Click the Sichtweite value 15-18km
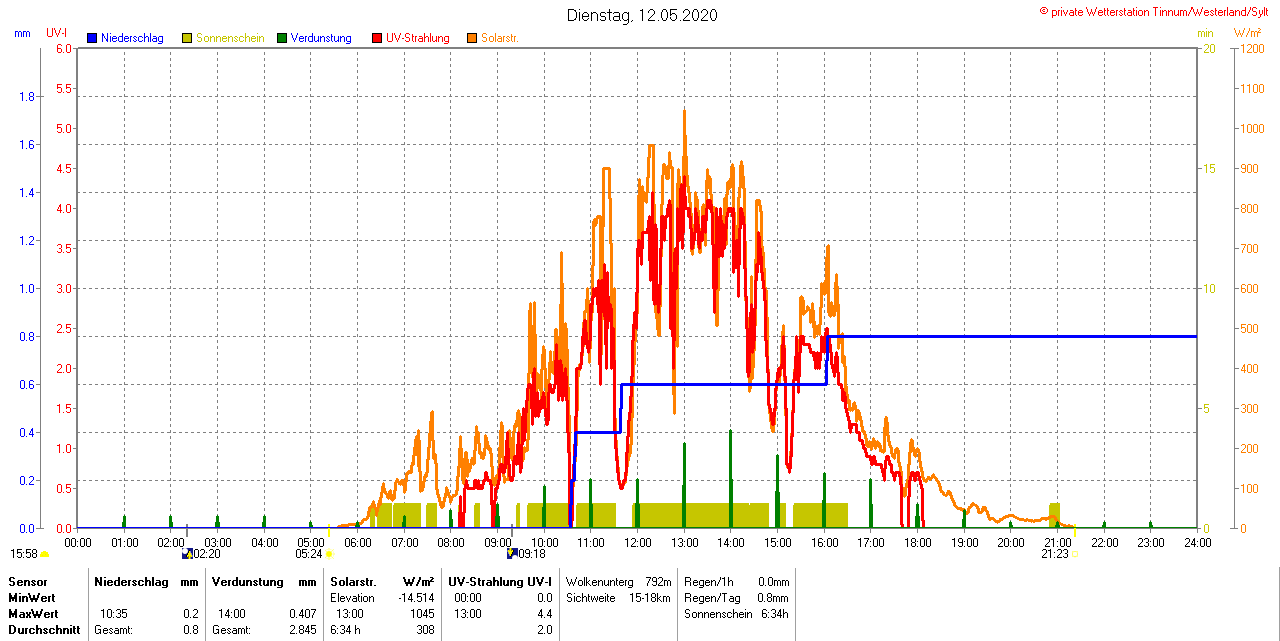Screen dimensions: 1280x641 click(x=652, y=597)
